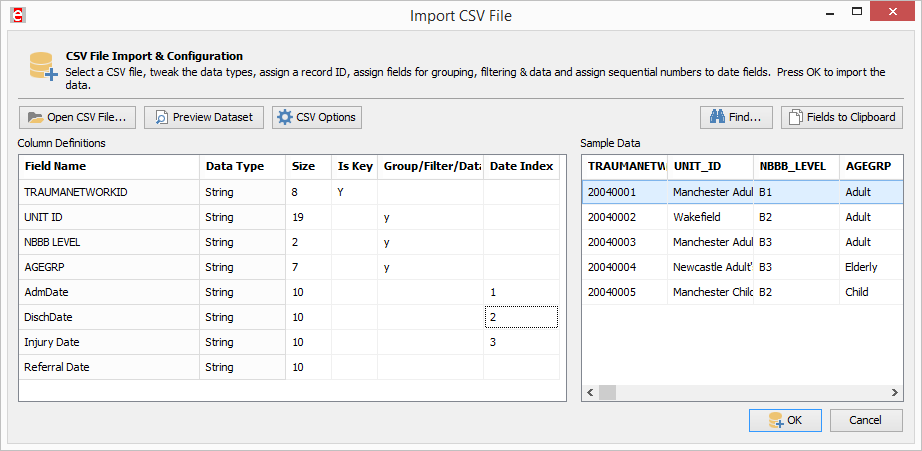The width and height of the screenshot is (922, 451).
Task: Select the DischDate Date Index cell
Action: point(520,317)
